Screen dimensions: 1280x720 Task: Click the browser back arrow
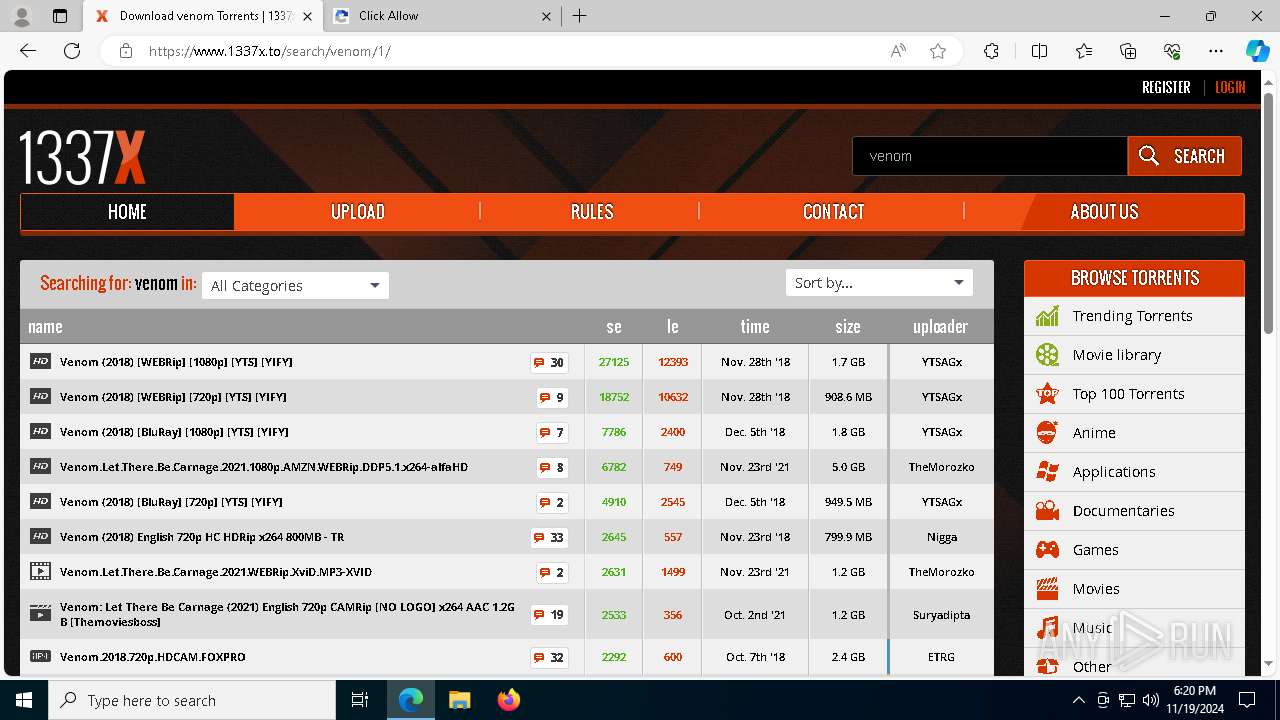click(x=28, y=51)
